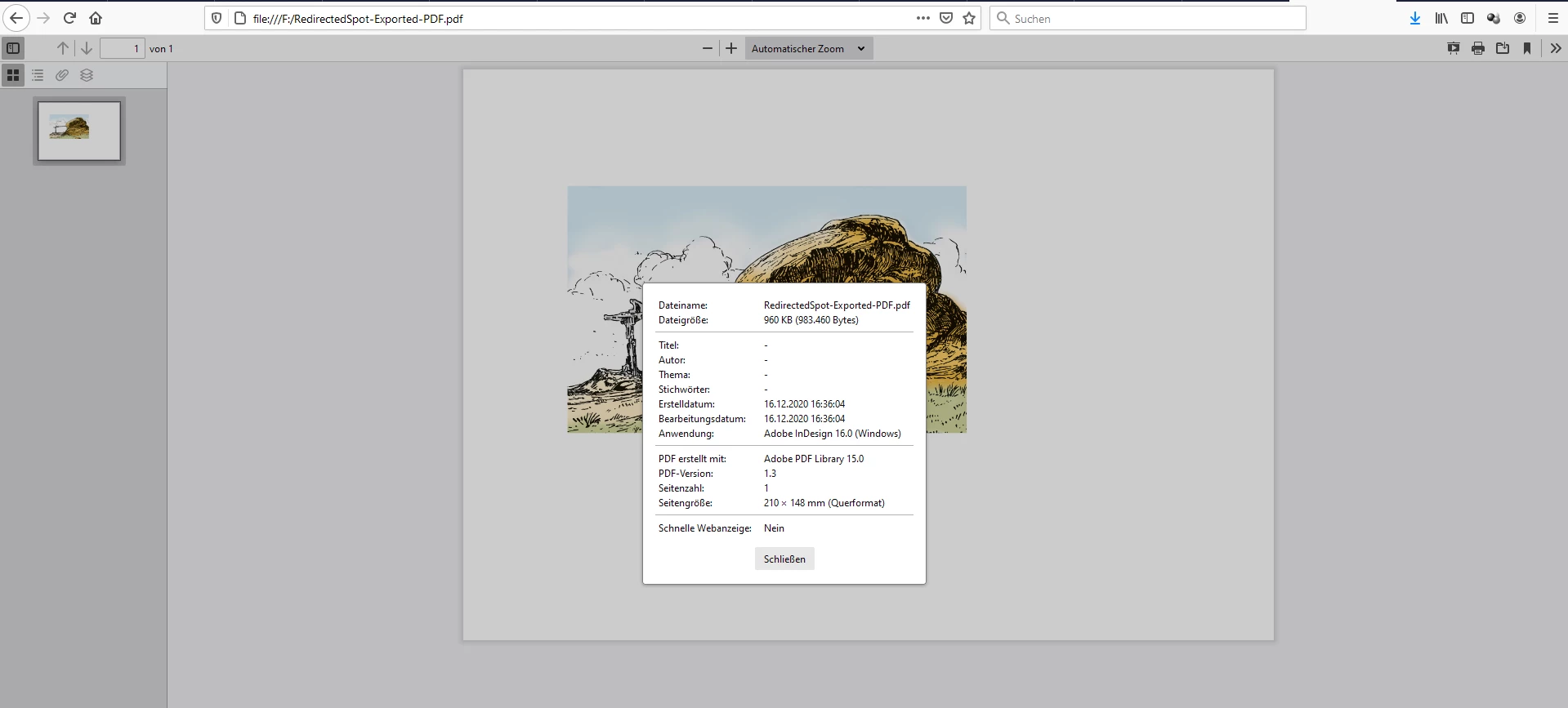Click the PDF-Version 1.3 value
The image size is (1568, 708).
[771, 474]
